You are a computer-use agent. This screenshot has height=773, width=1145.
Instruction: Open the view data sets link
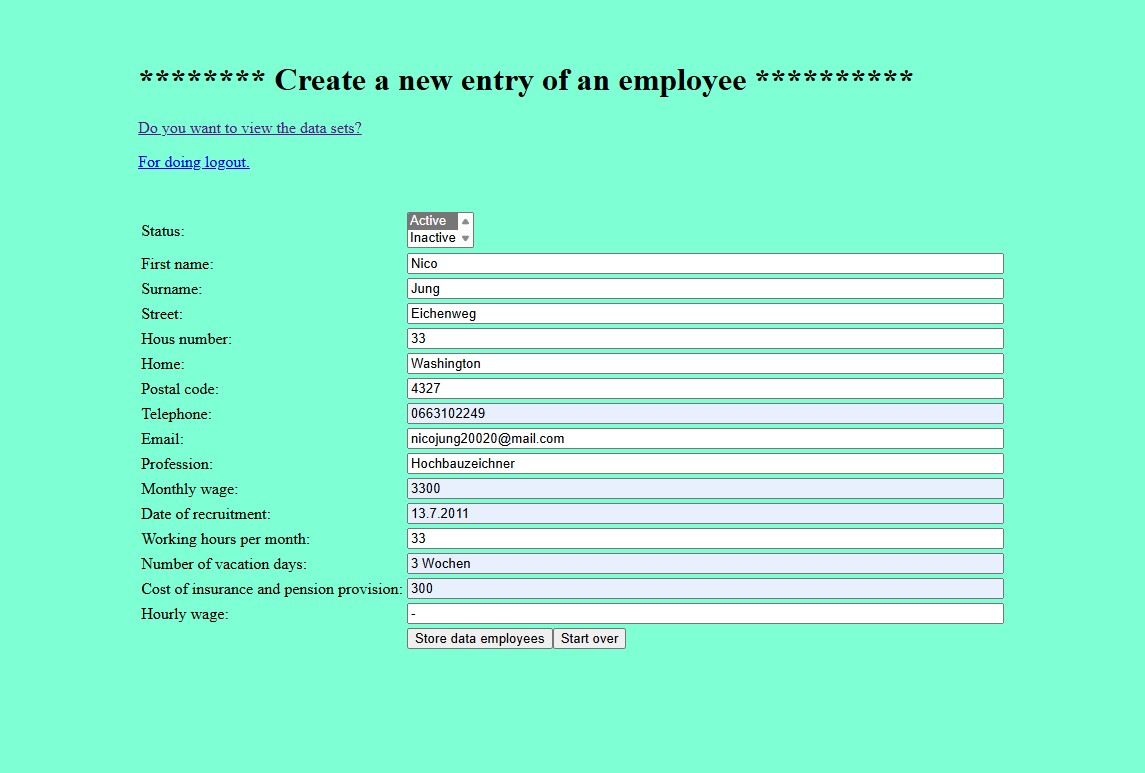250,128
